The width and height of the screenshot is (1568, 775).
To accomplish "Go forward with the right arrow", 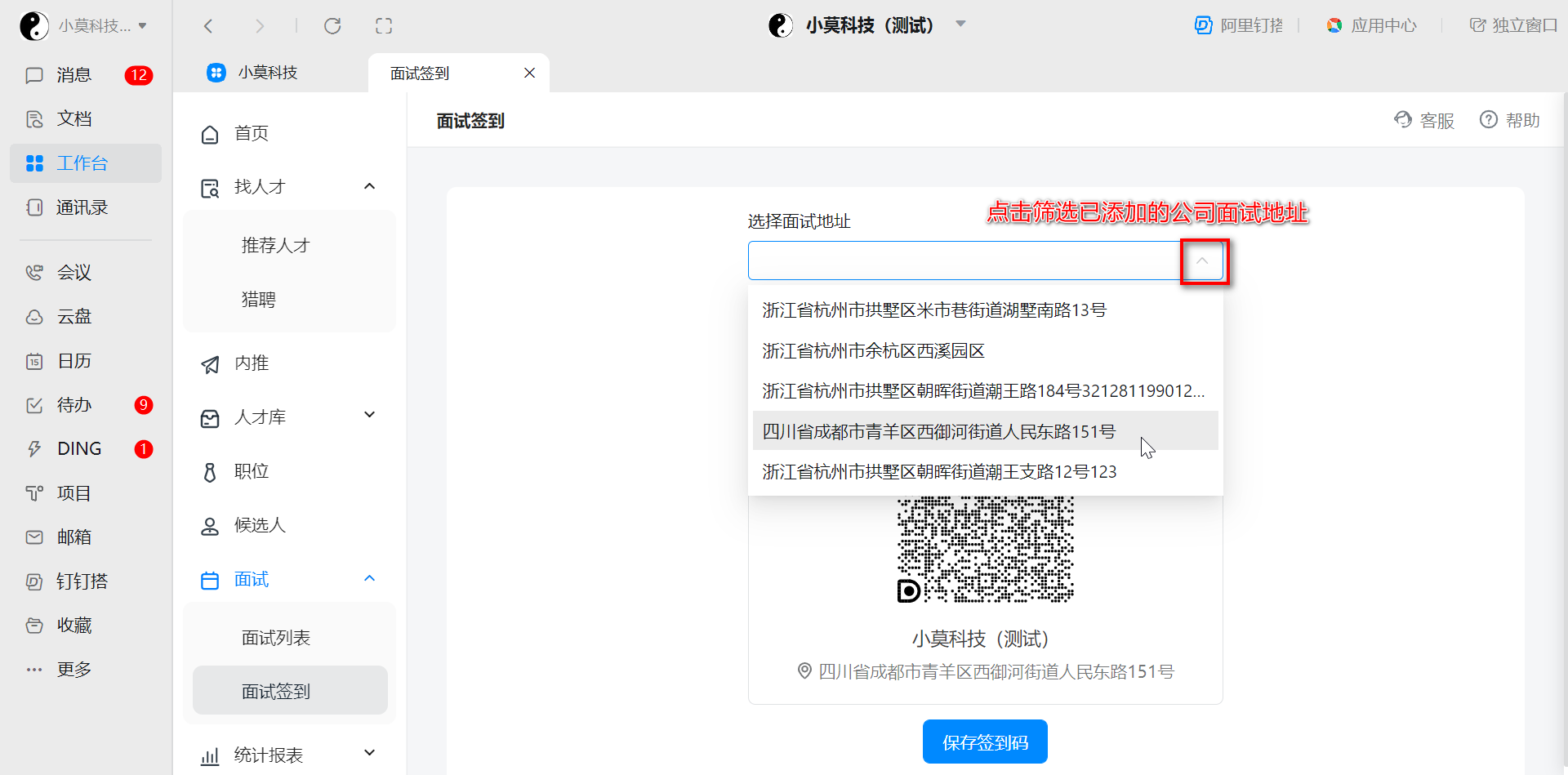I will pos(260,26).
